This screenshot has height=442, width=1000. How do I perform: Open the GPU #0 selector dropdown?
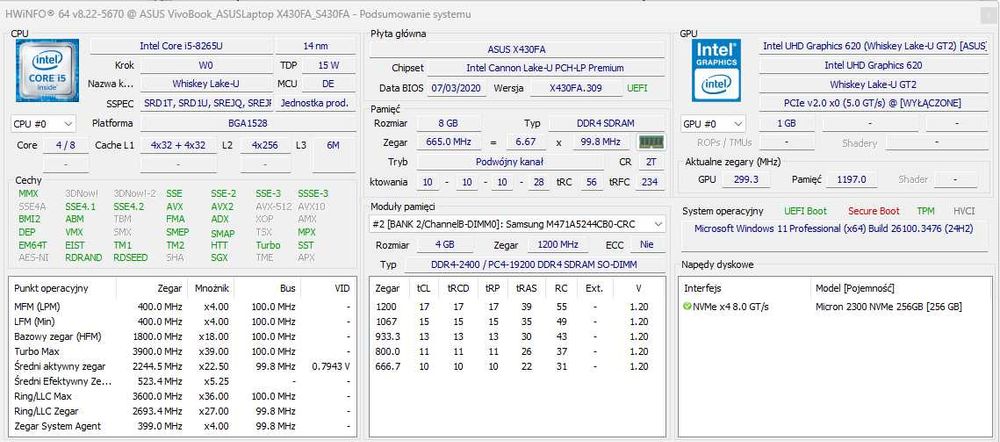point(712,124)
